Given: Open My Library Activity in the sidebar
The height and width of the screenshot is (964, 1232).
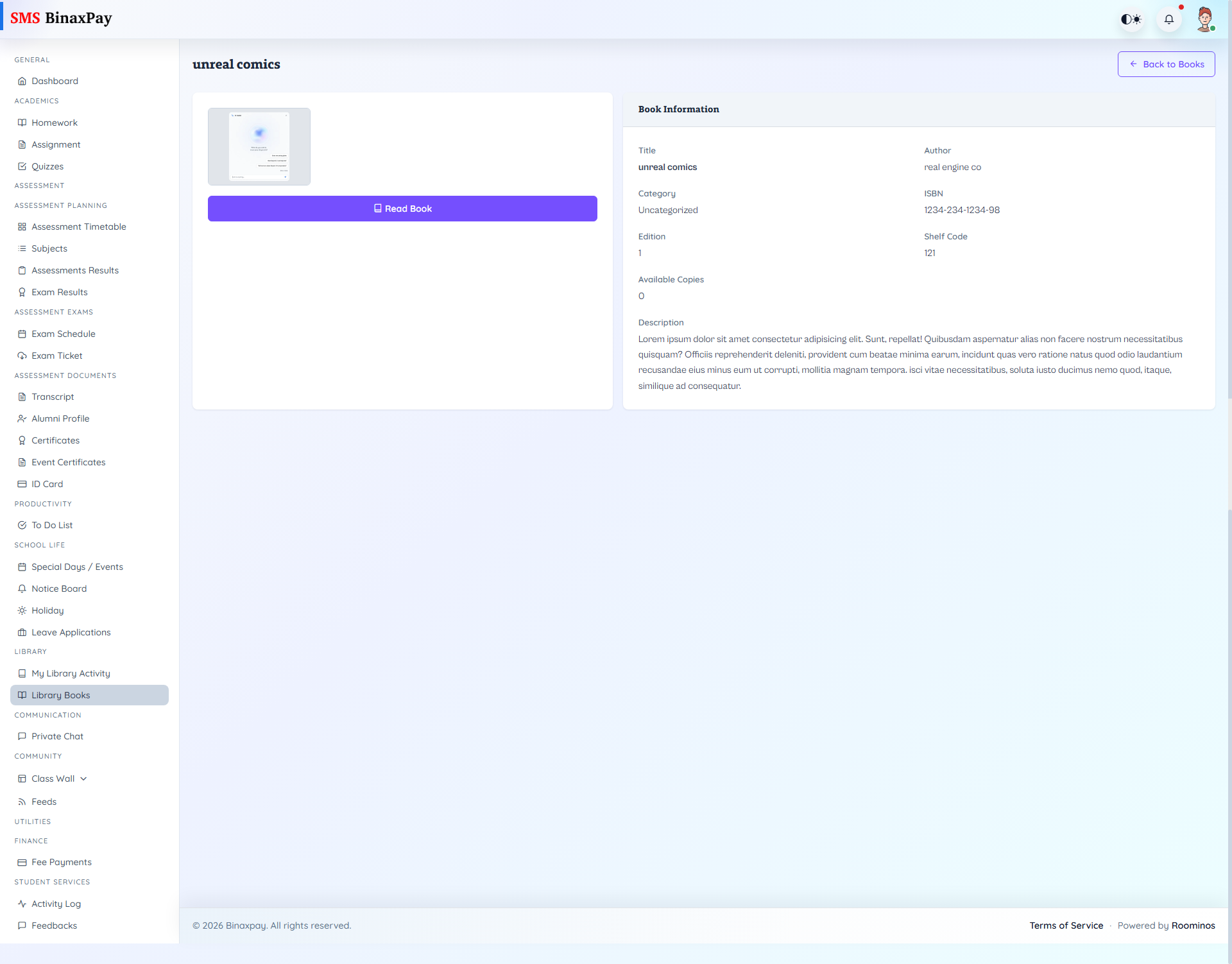Looking at the screenshot, I should coord(71,673).
